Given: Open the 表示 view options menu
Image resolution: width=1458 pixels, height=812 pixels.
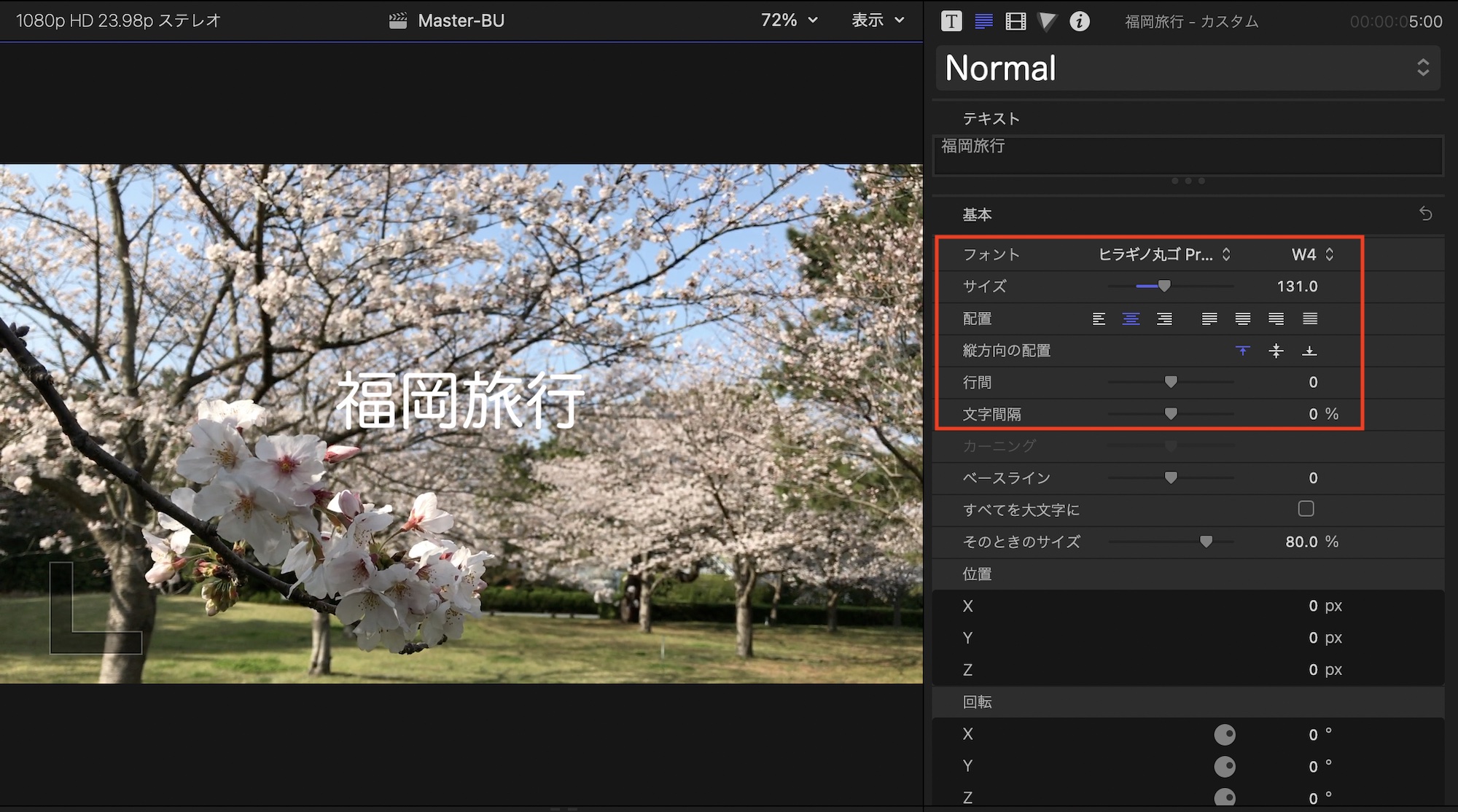Looking at the screenshot, I should [878, 20].
